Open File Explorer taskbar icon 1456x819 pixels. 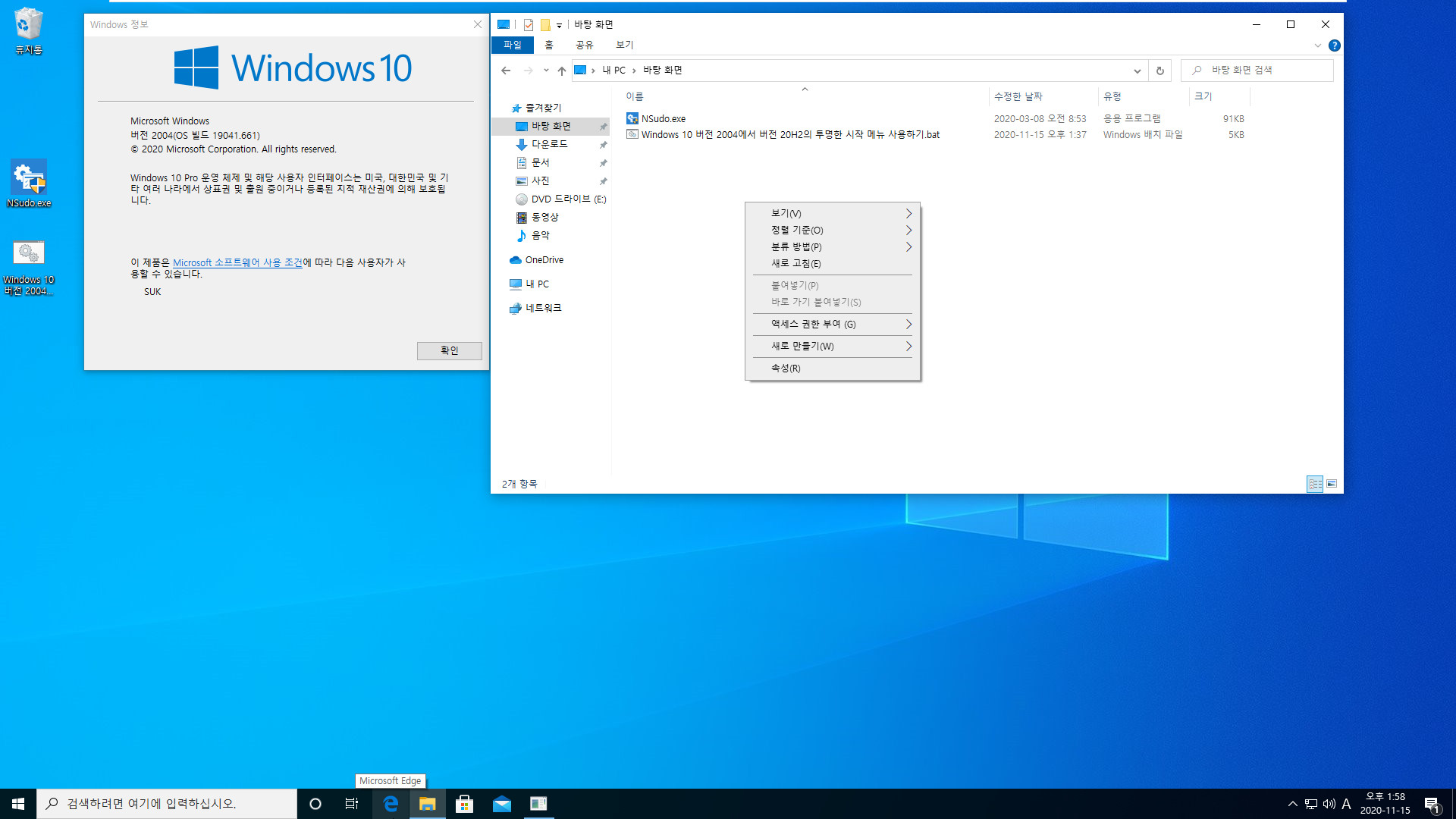click(428, 804)
